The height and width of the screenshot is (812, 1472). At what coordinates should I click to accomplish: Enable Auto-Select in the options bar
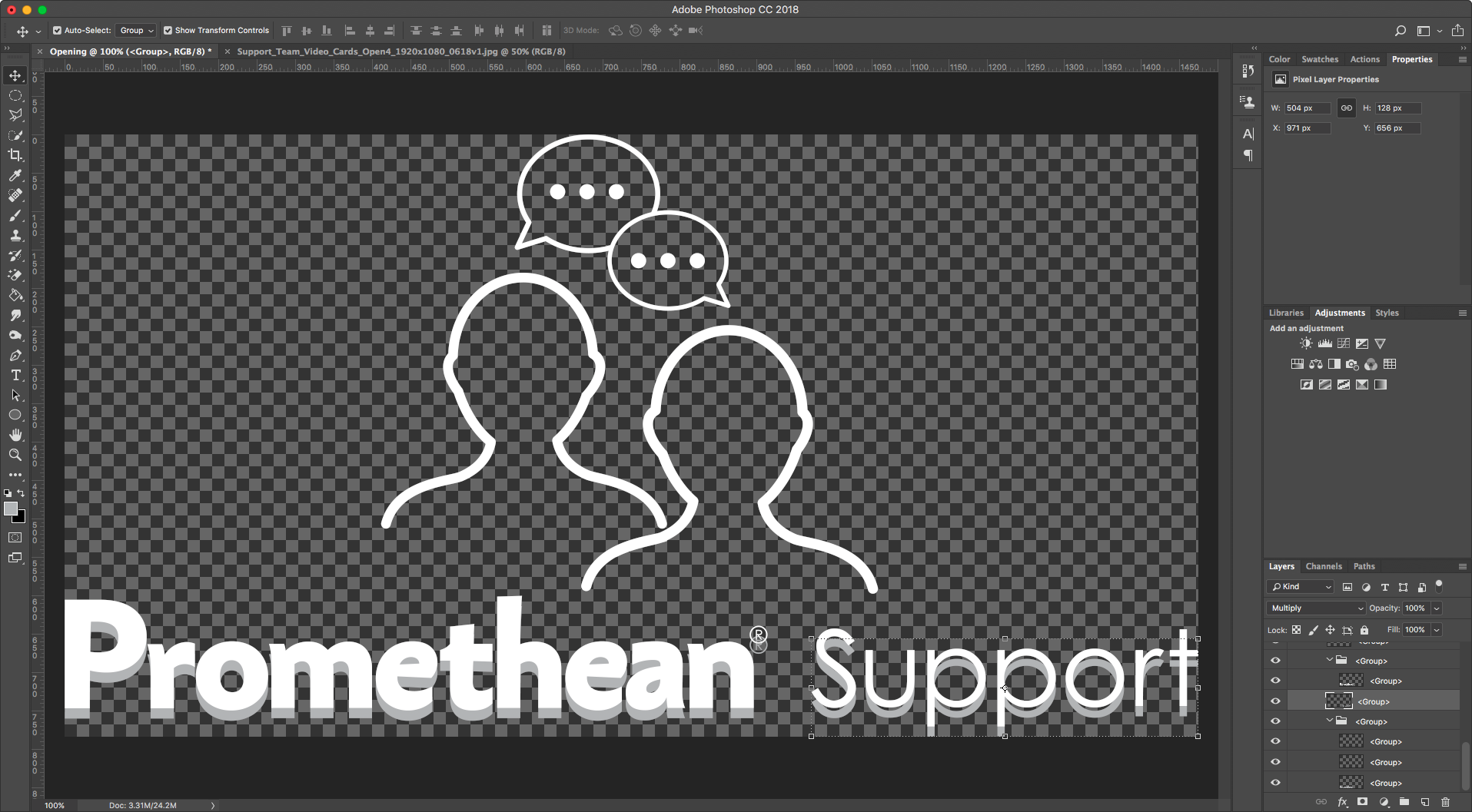click(x=57, y=30)
